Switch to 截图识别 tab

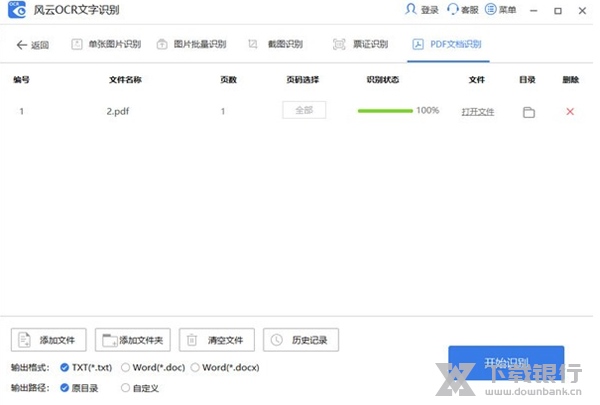coord(275,44)
